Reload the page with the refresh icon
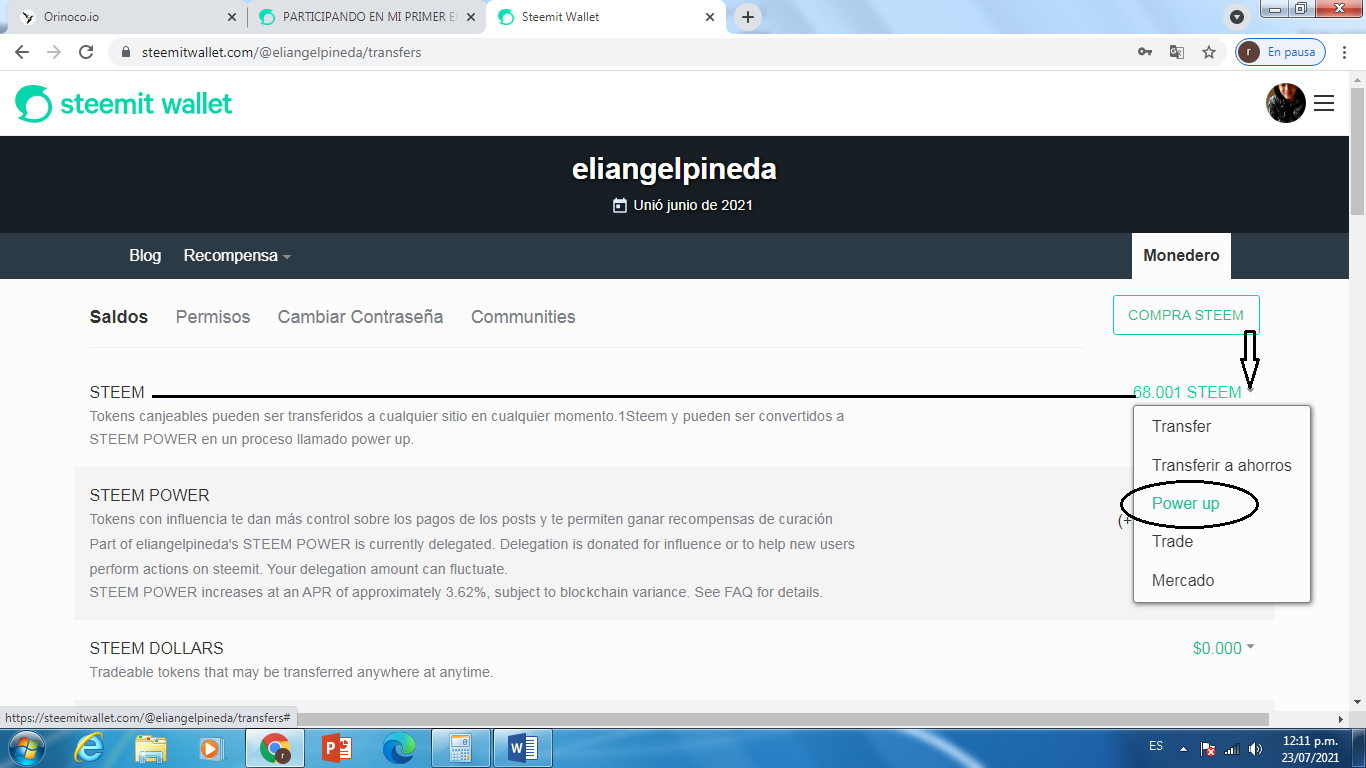Viewport: 1366px width, 768px height. pos(86,52)
